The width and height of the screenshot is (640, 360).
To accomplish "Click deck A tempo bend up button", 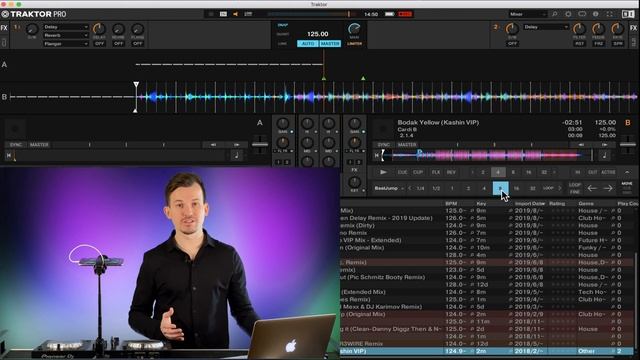I will point(237,144).
